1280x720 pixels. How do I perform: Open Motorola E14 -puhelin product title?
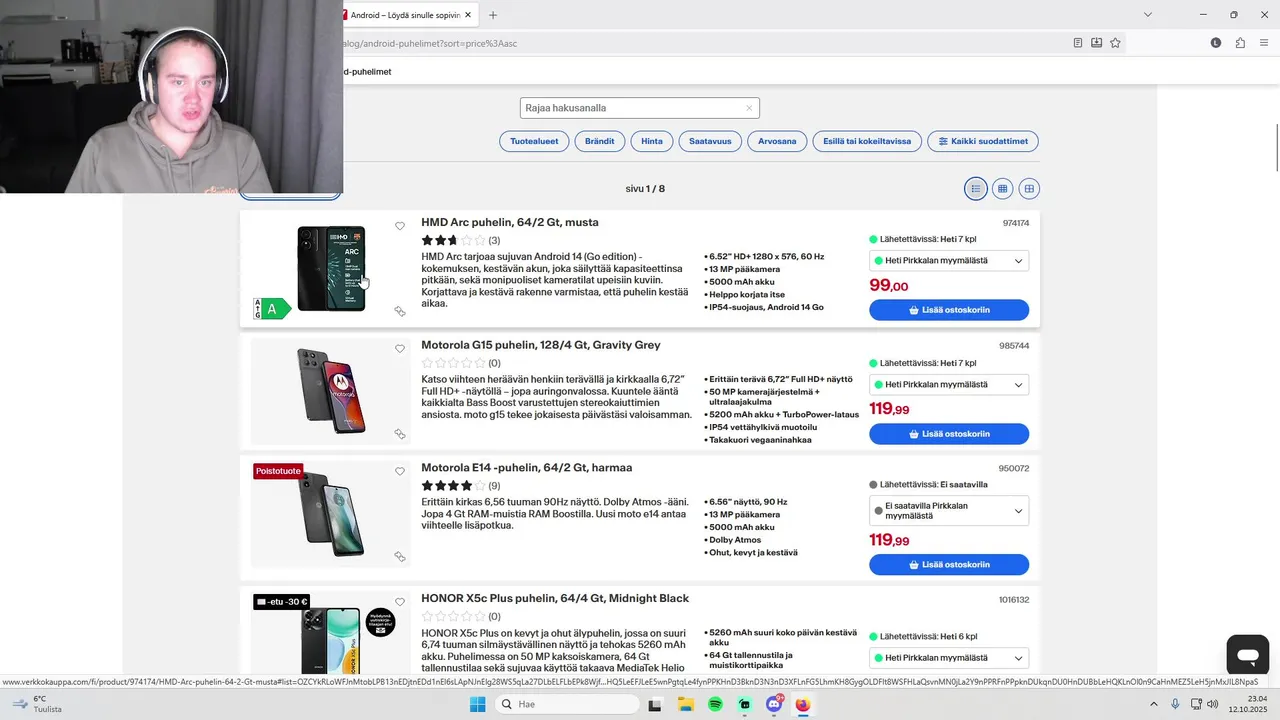coord(527,468)
